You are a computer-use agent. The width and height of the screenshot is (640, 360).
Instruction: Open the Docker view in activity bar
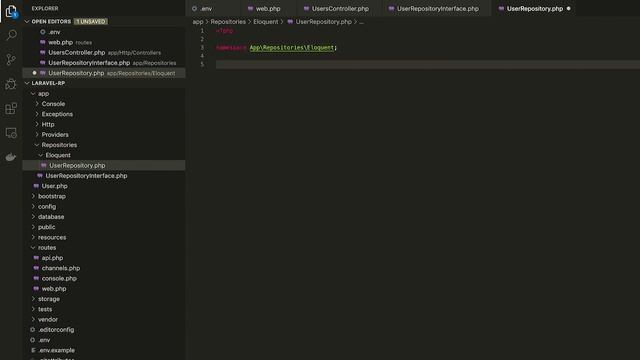point(11,157)
